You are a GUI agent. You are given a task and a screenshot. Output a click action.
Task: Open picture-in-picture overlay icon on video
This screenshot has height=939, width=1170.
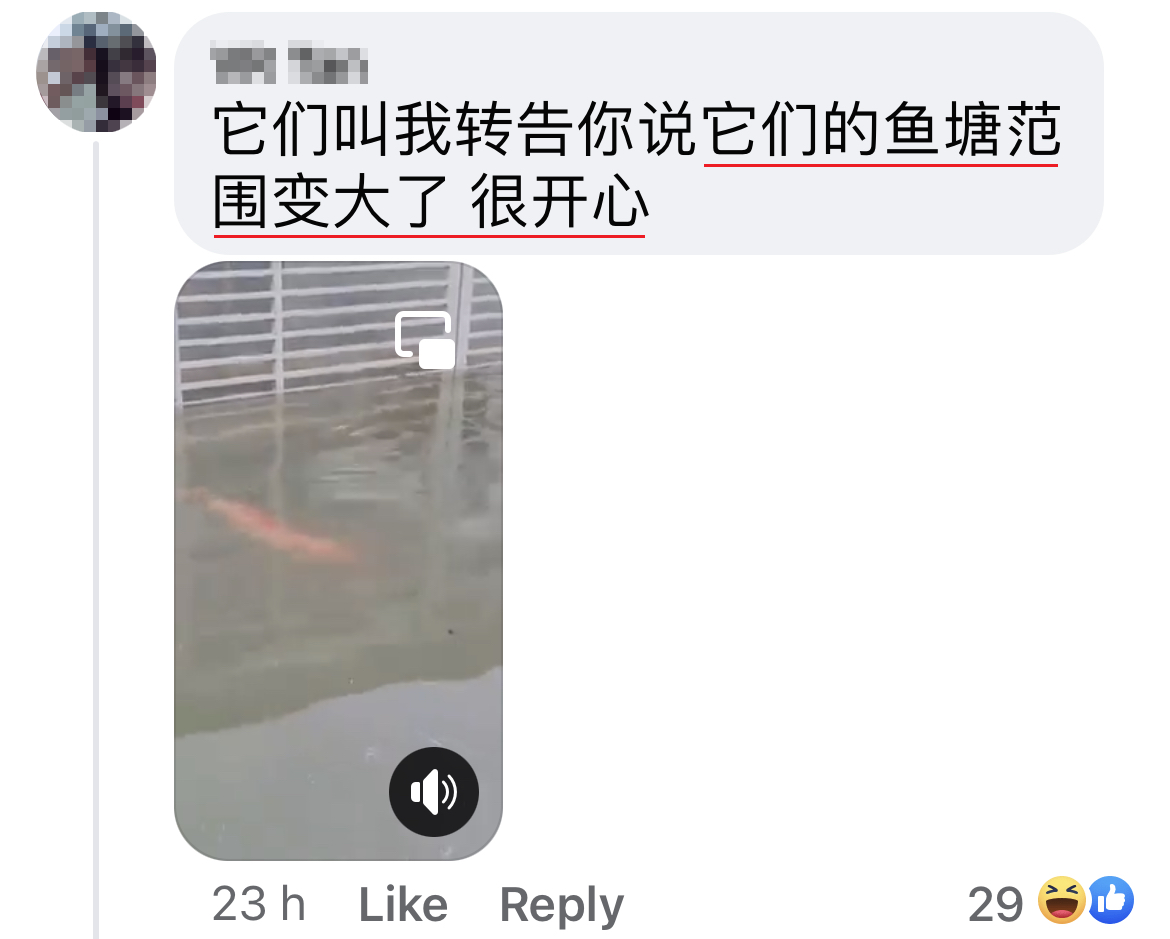[425, 340]
